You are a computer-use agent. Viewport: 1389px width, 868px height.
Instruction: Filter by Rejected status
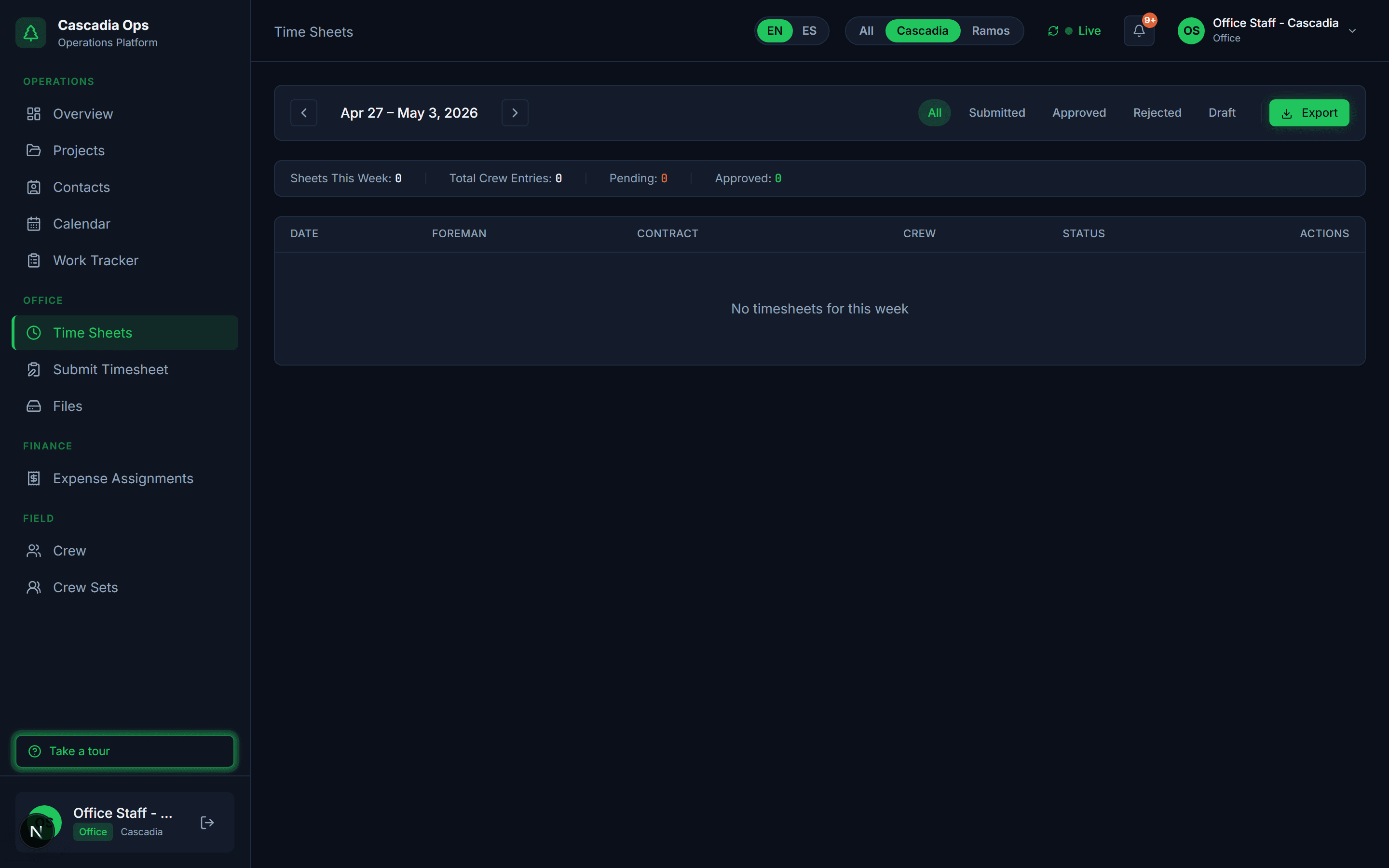pos(1157,113)
